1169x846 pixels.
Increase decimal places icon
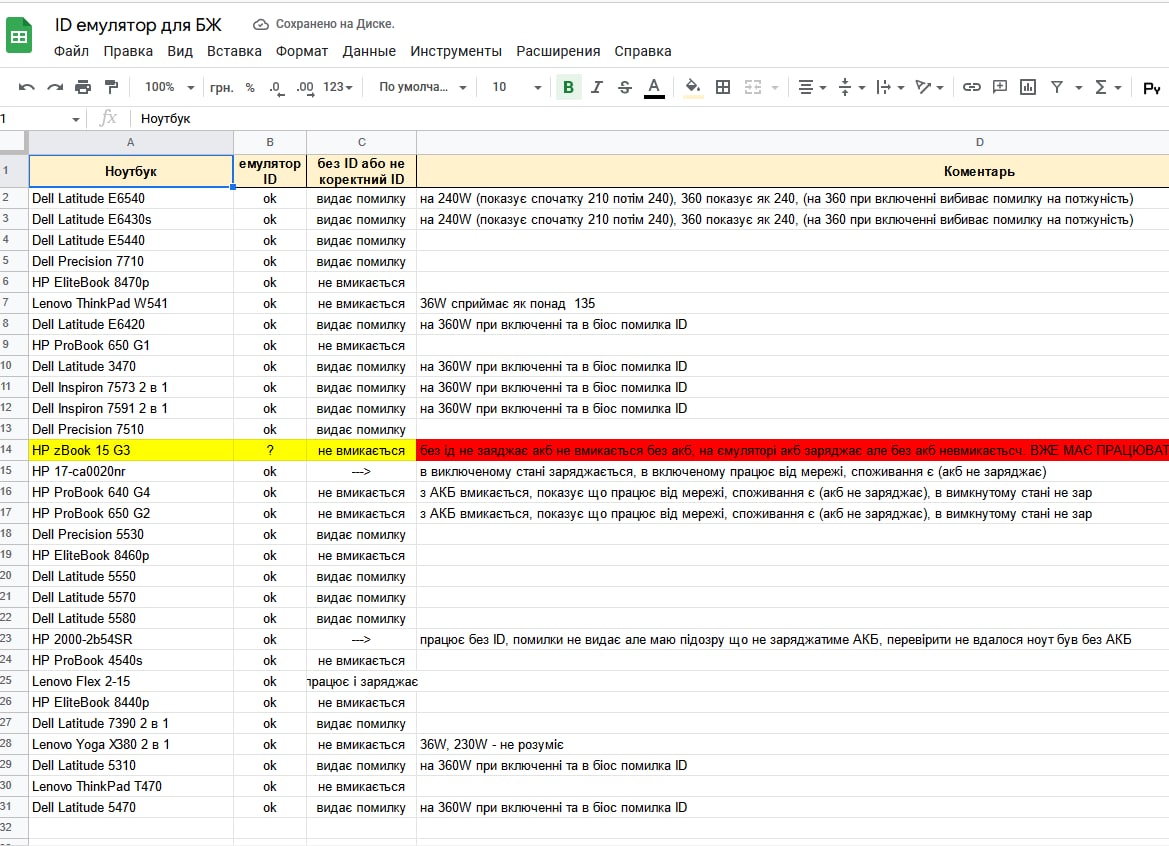pyautogui.click(x=305, y=87)
